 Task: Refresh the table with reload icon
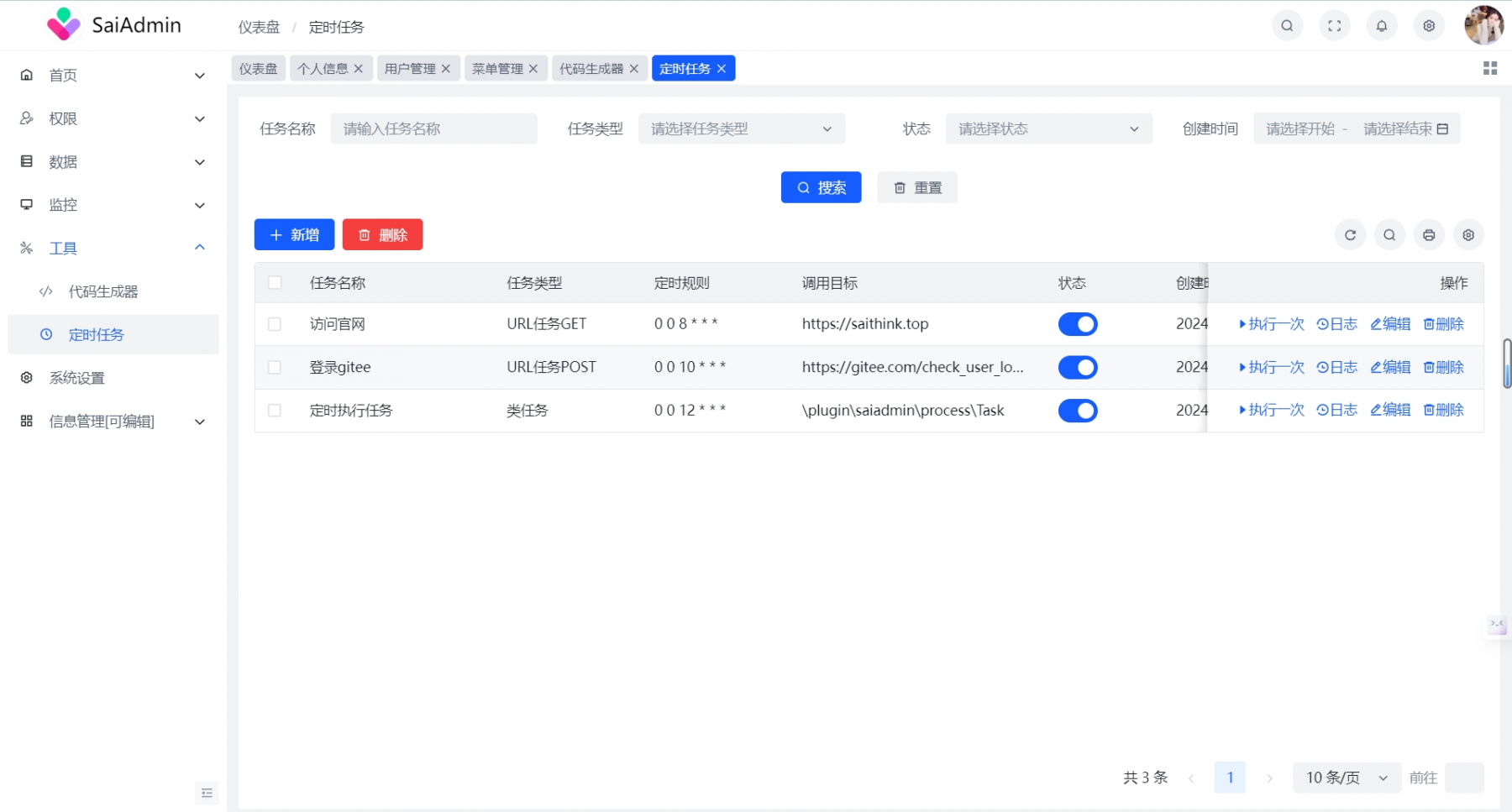(x=1350, y=235)
